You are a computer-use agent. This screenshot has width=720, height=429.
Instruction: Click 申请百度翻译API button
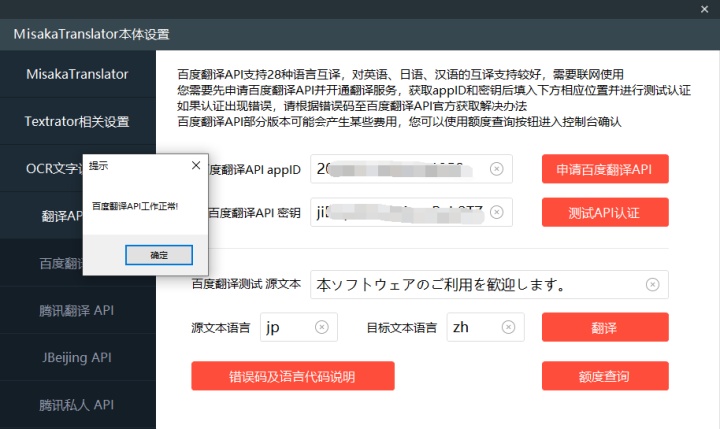(605, 169)
